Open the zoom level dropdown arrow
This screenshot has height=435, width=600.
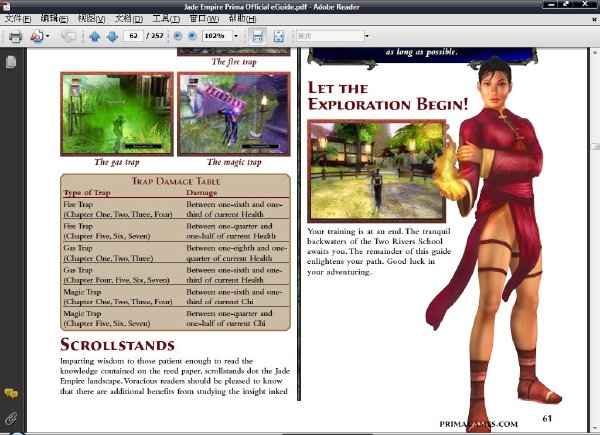pos(236,36)
